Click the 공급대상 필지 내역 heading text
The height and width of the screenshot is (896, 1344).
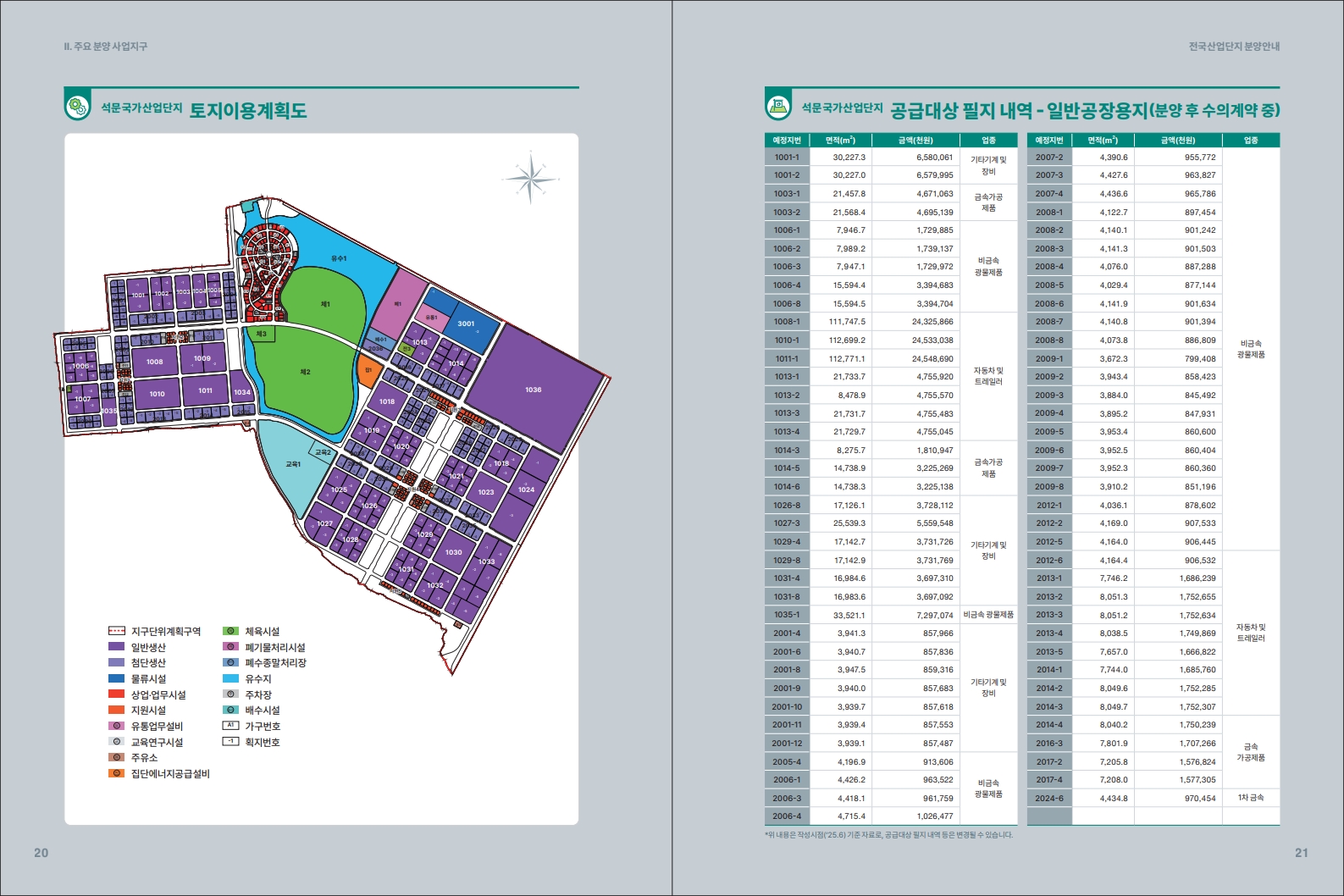coord(961,110)
